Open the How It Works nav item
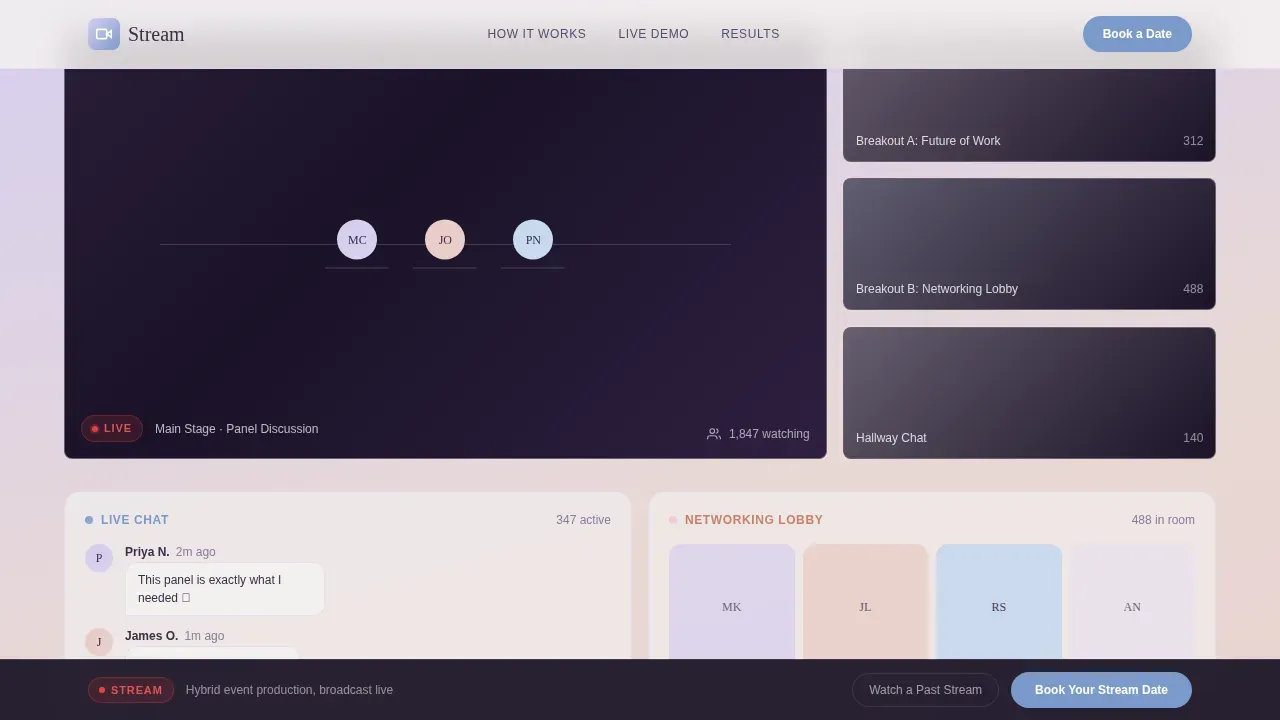 coord(537,34)
